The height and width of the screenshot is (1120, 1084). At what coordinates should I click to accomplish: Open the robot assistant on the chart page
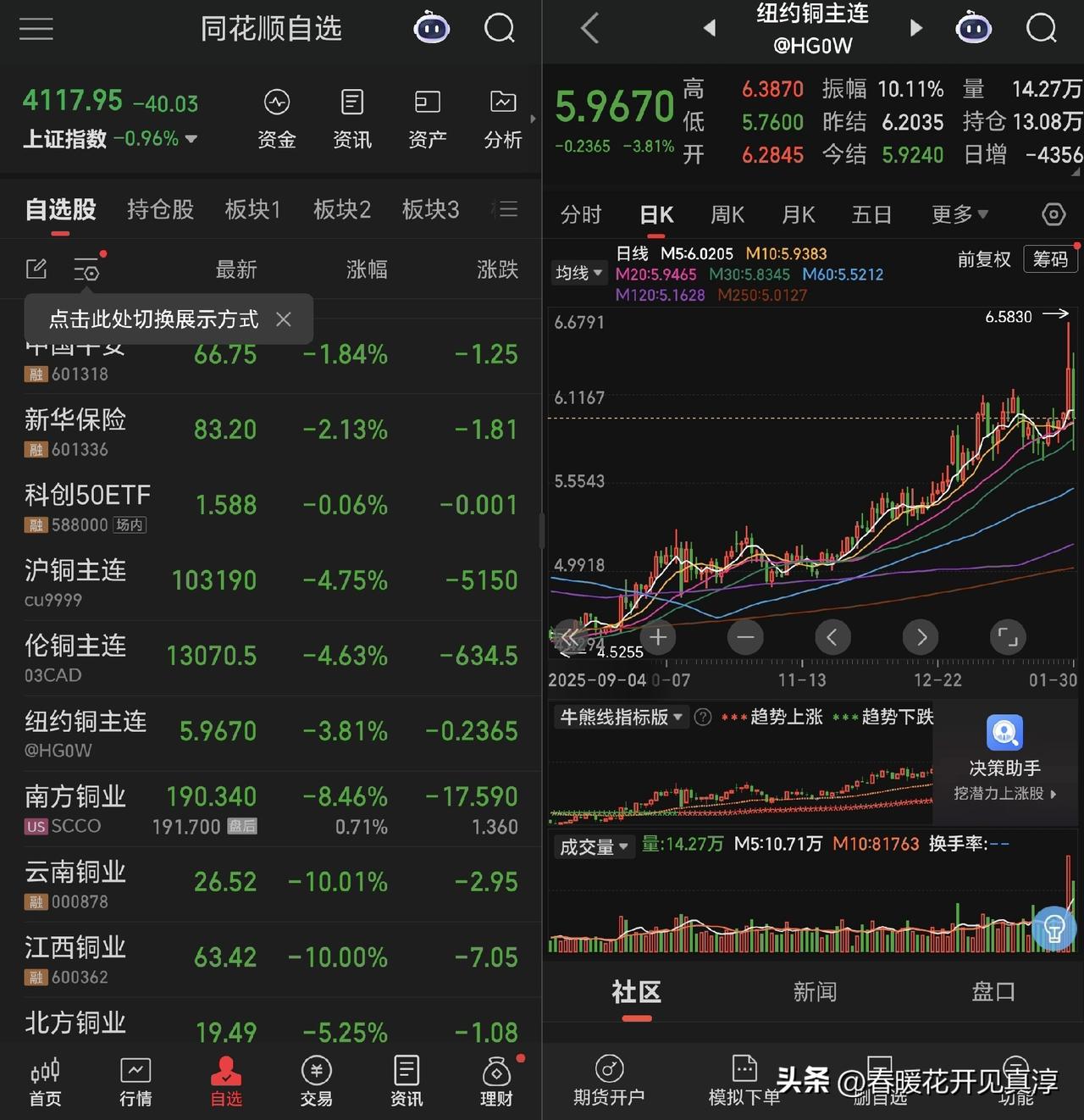point(973,29)
